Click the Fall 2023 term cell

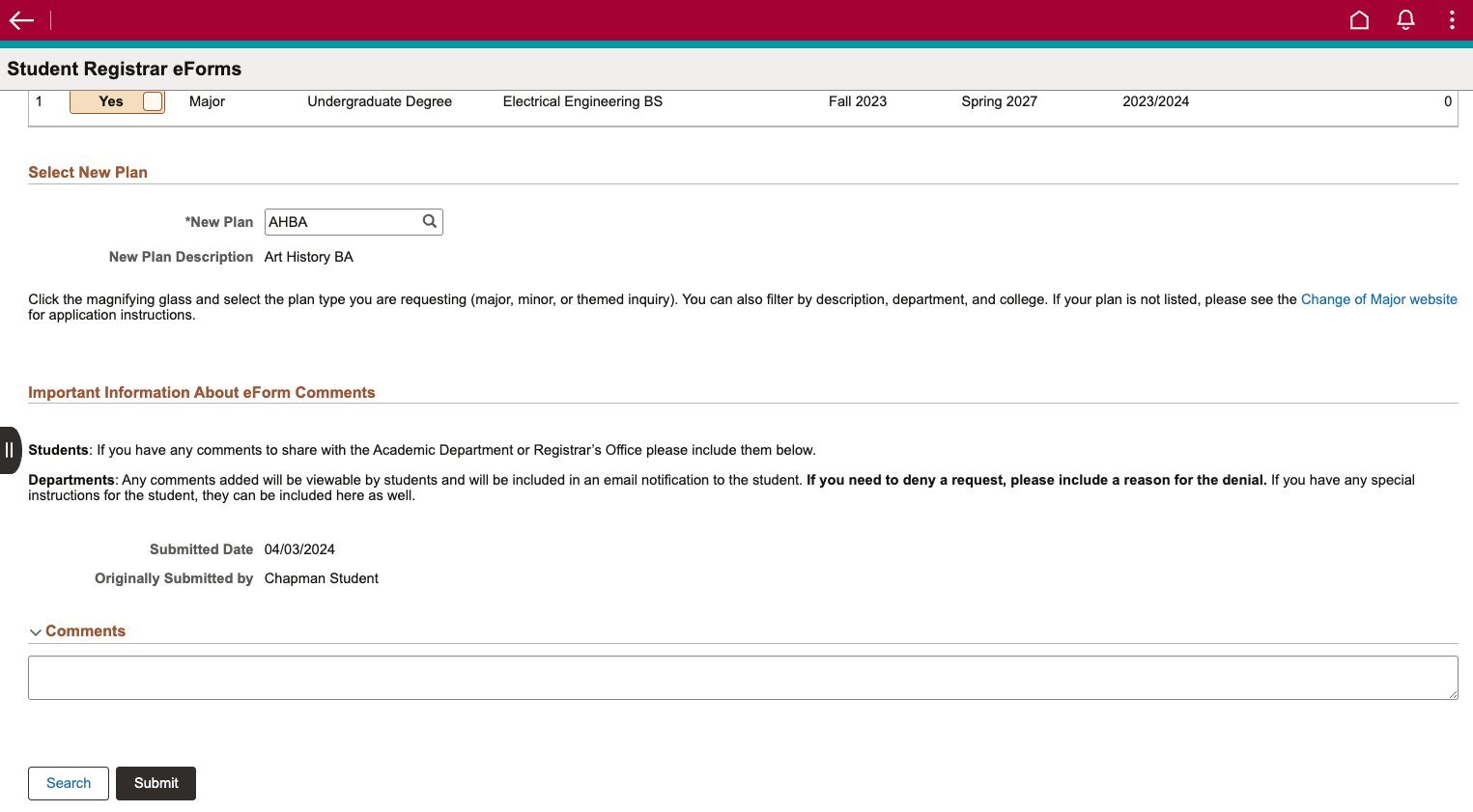coord(858,101)
